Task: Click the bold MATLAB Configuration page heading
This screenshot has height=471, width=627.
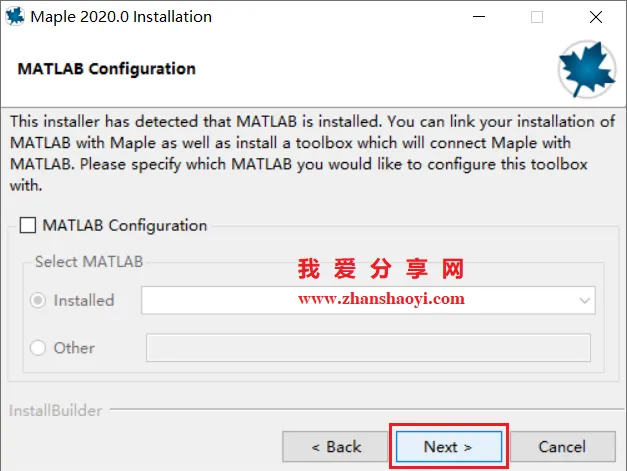Action: pos(107,69)
